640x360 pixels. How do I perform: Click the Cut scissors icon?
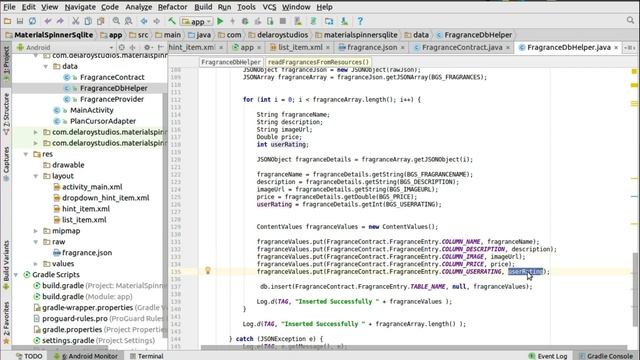[76, 21]
